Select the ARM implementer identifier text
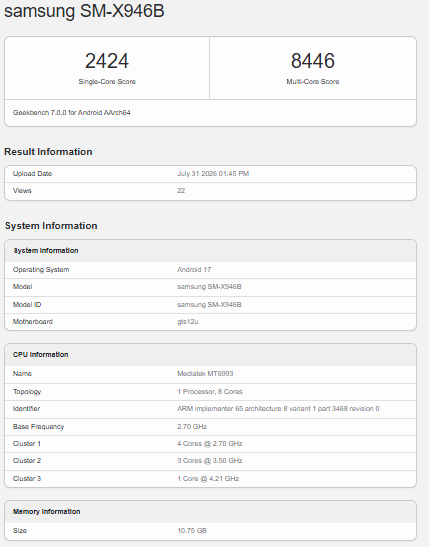 click(x=278, y=409)
